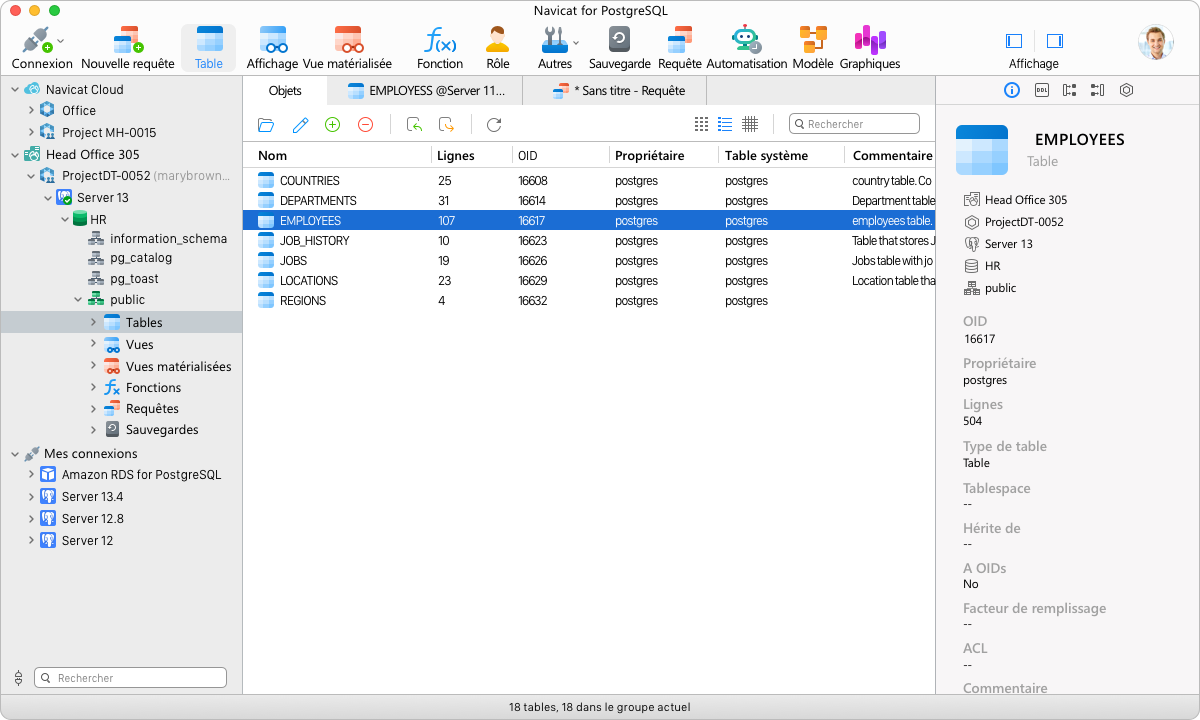This screenshot has width=1200, height=720.
Task: Open the Sauvegarde toolbar icon
Action: (620, 48)
